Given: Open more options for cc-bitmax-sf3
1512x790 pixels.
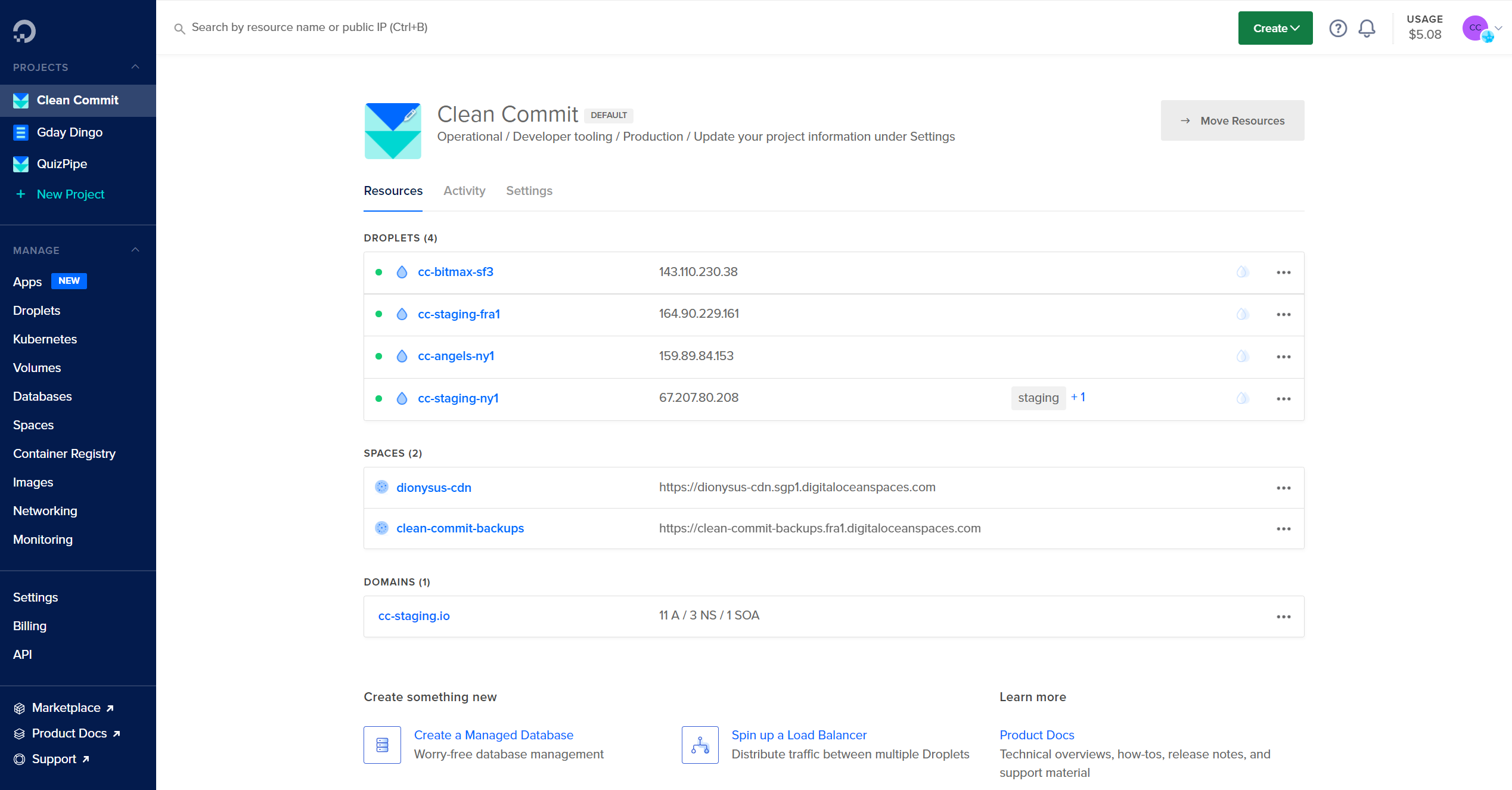Looking at the screenshot, I should click(1284, 272).
